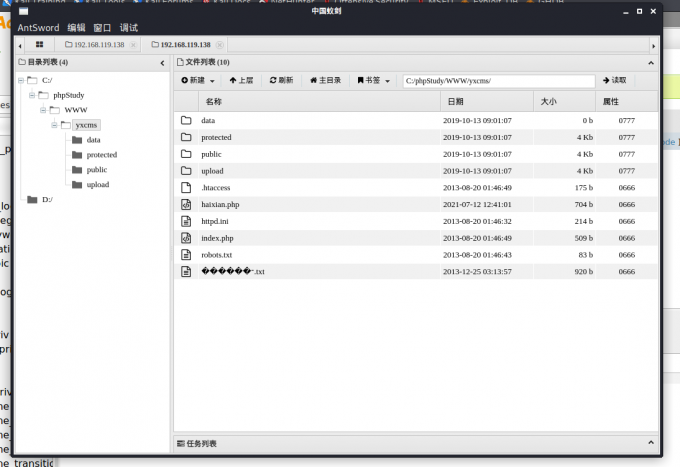Select public folder in directory tree
This screenshot has width=680, height=467.
(97, 170)
